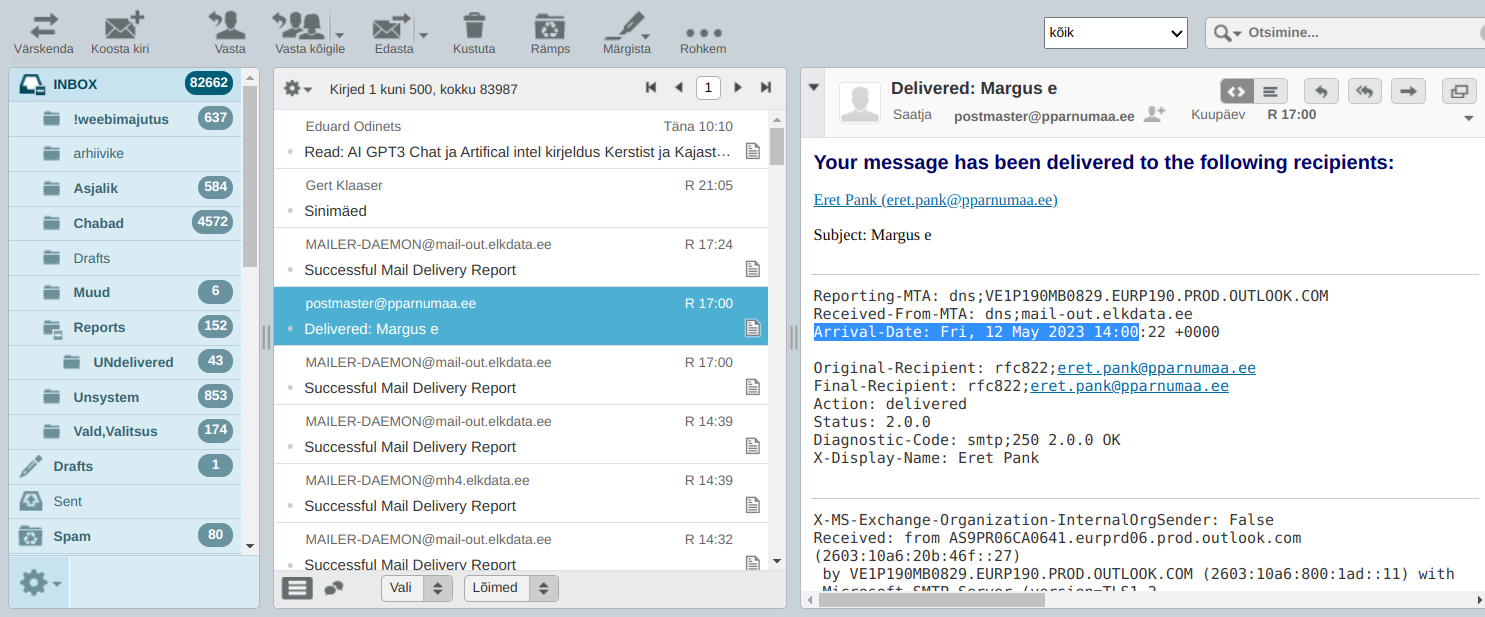Reply using preview header reply arrow
1485x617 pixels.
1321,91
